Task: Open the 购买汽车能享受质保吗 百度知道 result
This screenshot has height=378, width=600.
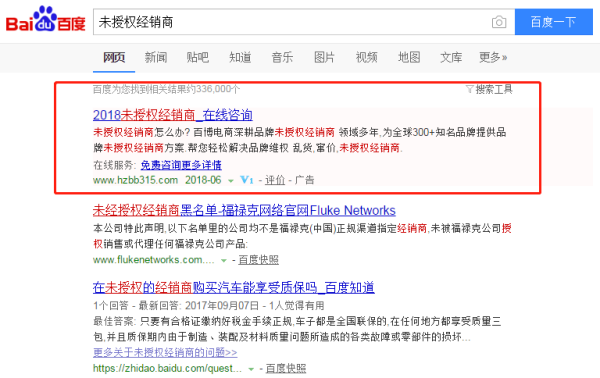Action: [x=233, y=287]
